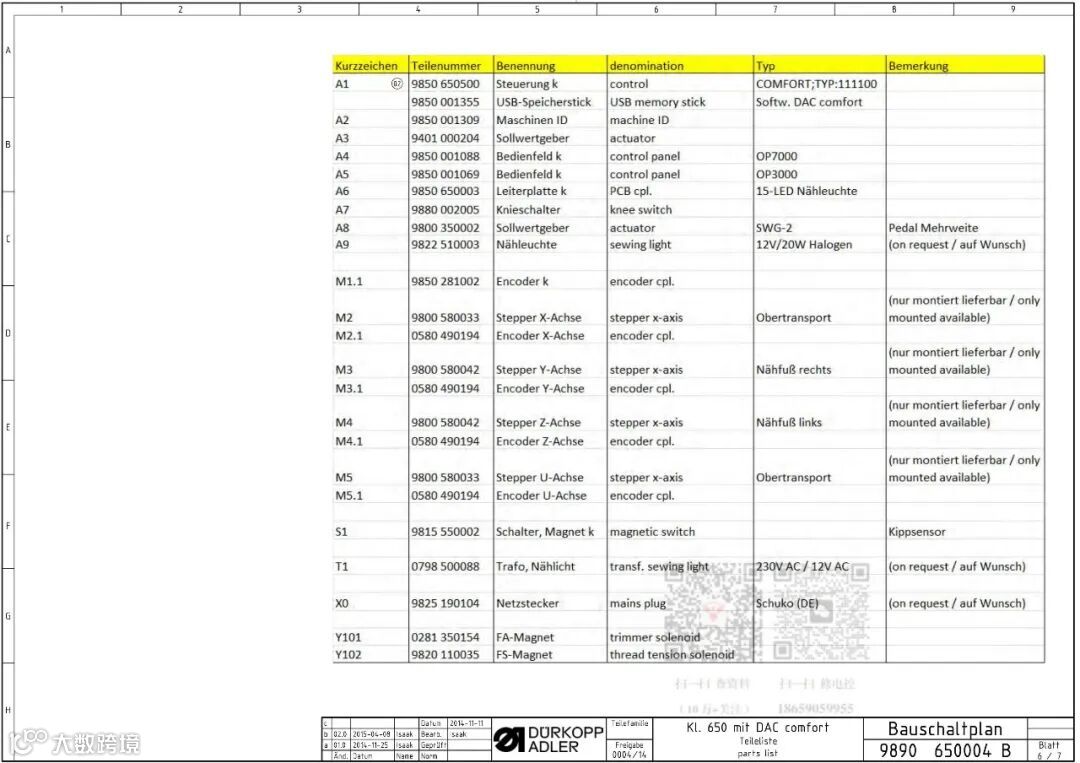Click the Encoder U-Achse cell
The height and width of the screenshot is (763, 1080).
[x=541, y=495]
